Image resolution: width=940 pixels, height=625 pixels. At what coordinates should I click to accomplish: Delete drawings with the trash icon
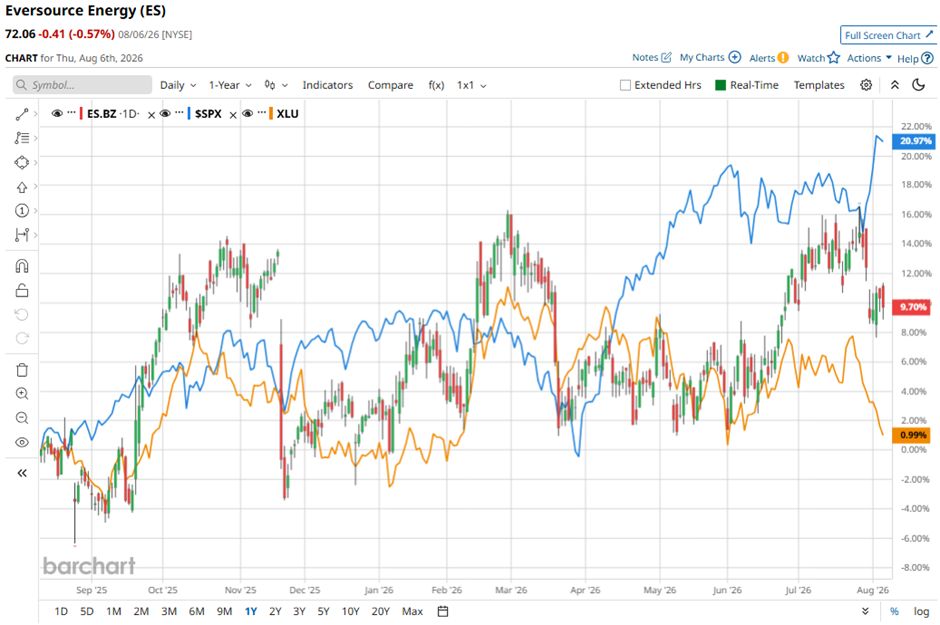click(22, 370)
